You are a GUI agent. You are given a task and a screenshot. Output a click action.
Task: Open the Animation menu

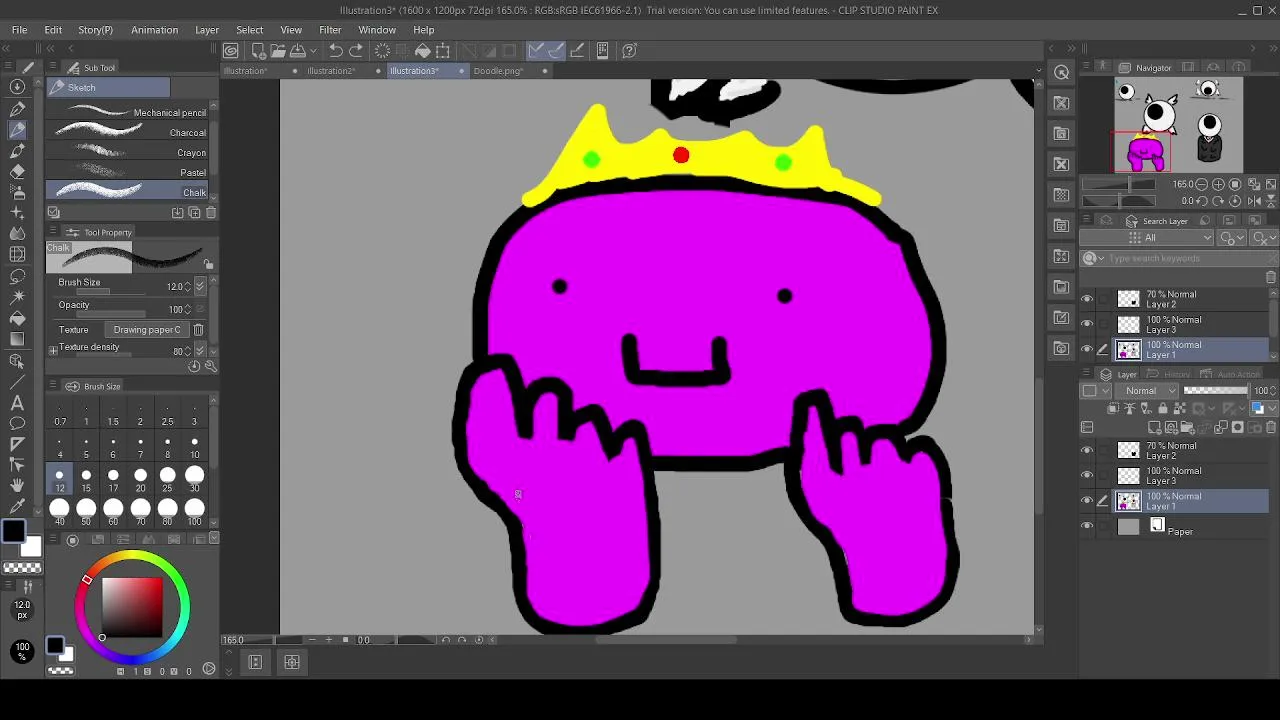point(154,30)
